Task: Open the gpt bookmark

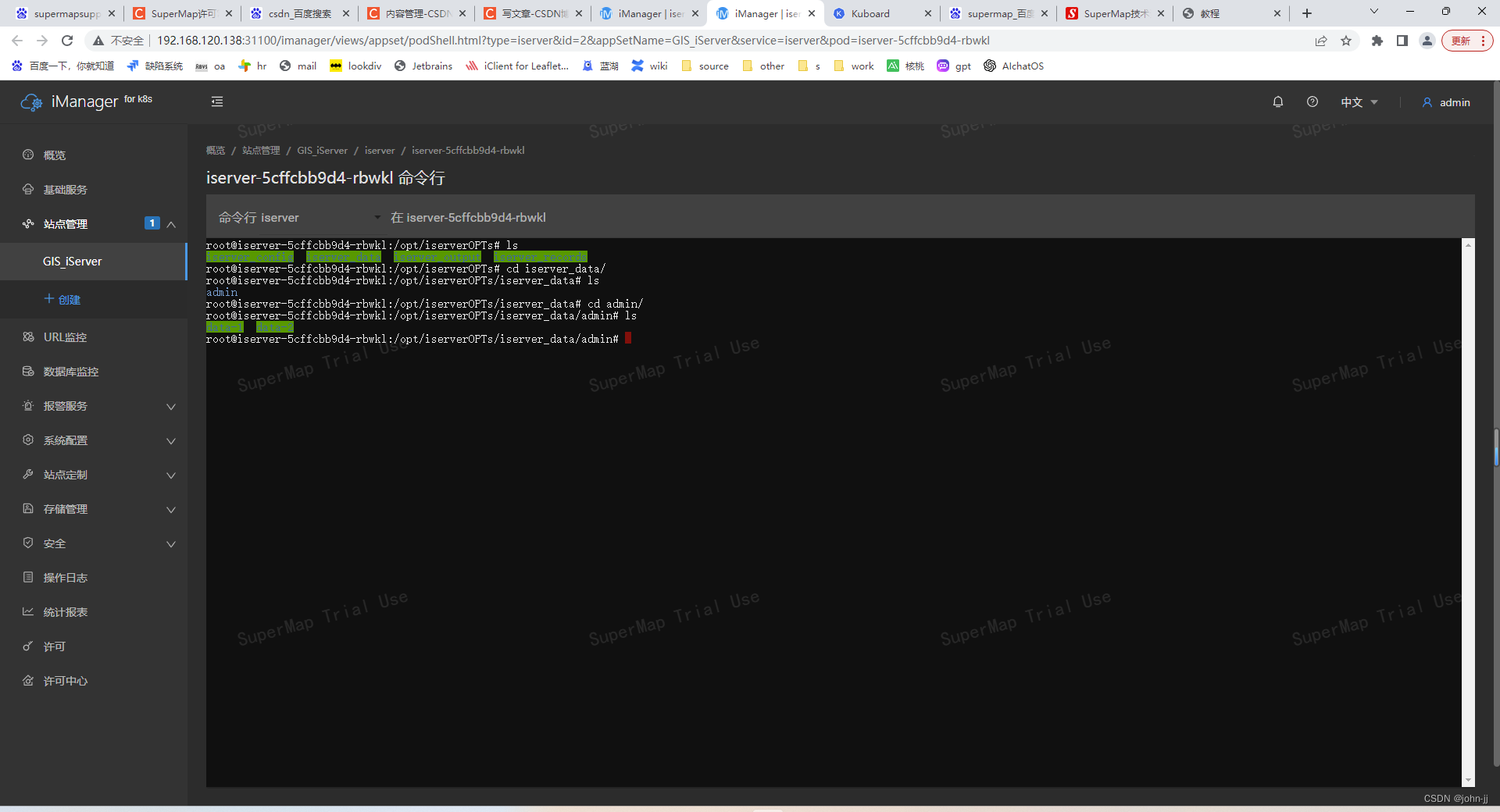Action: (x=954, y=66)
